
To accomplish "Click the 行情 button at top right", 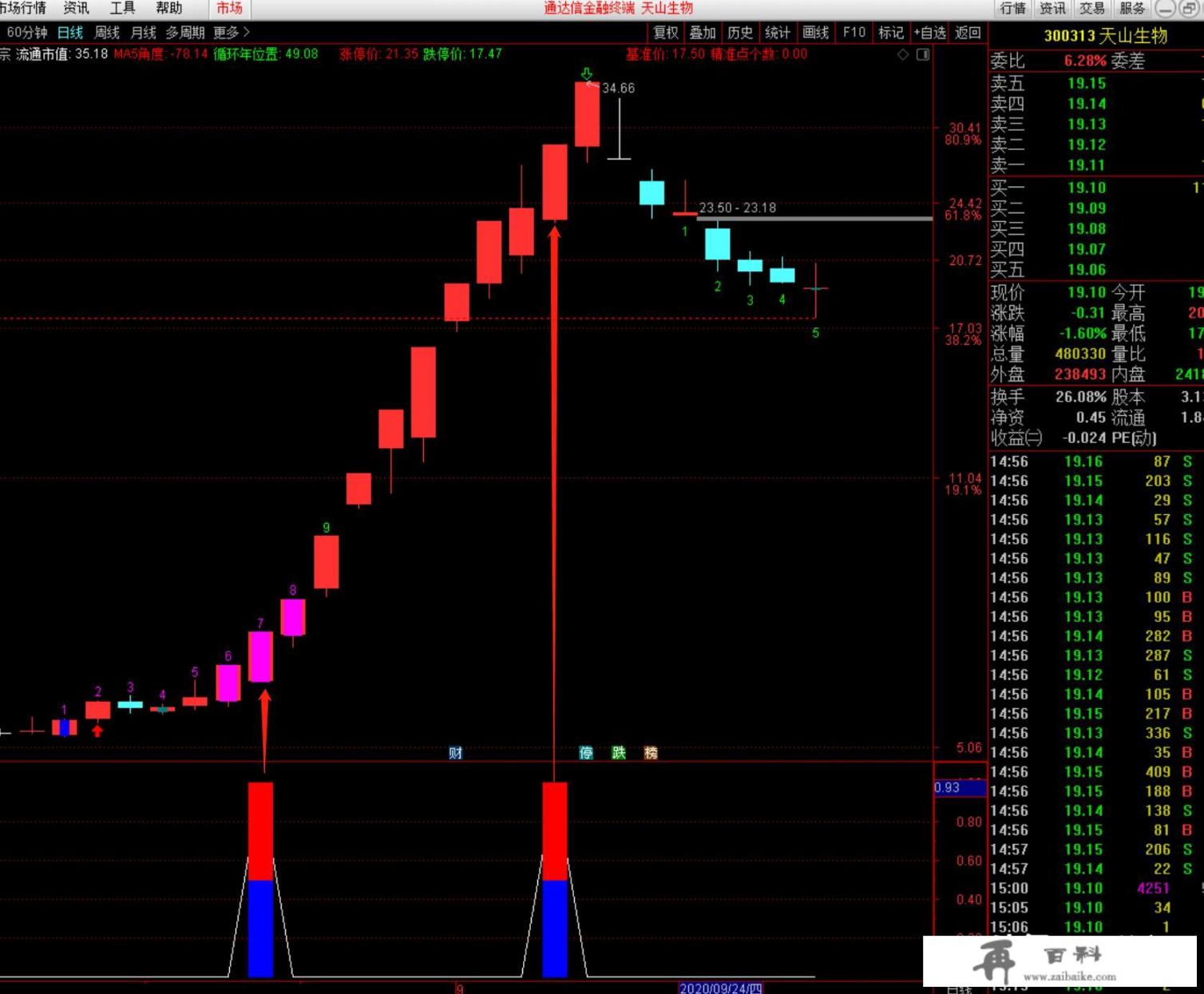I will point(1012,8).
